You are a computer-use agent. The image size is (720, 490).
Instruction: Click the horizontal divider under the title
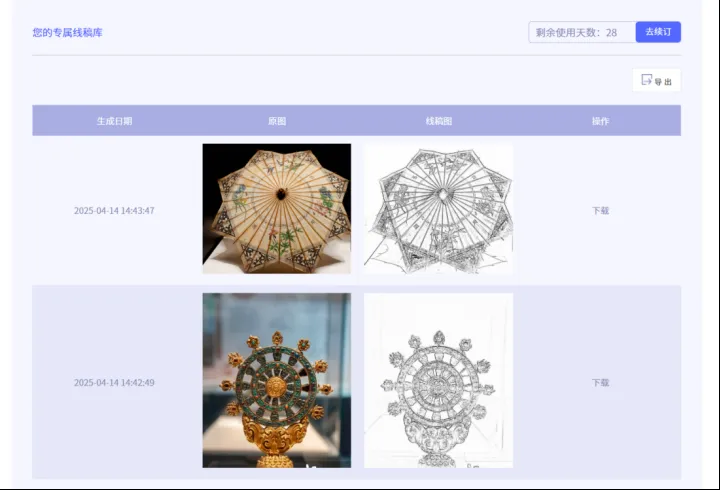pyautogui.click(x=356, y=55)
